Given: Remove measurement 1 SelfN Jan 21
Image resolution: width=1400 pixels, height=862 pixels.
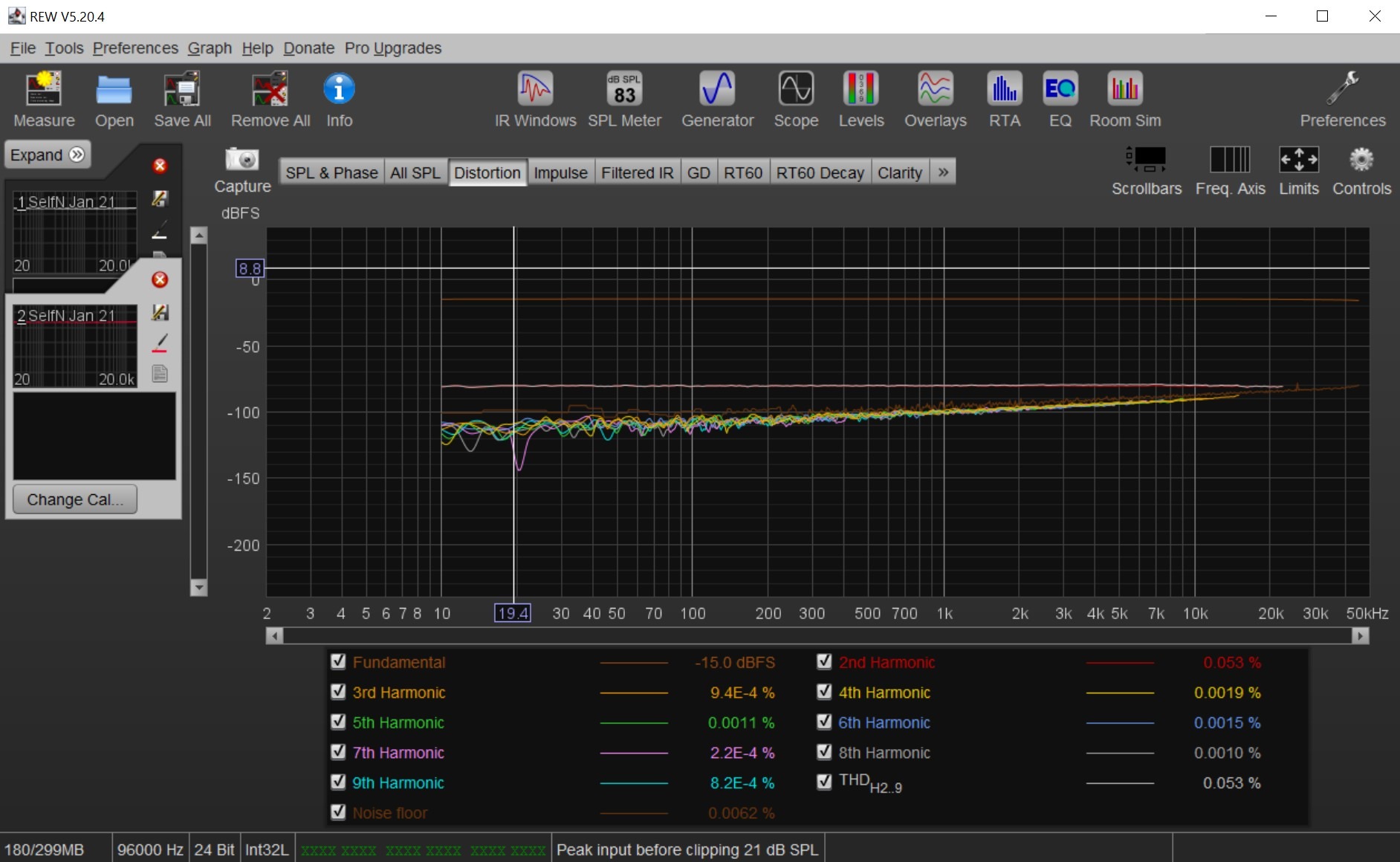Looking at the screenshot, I should 160,166.
